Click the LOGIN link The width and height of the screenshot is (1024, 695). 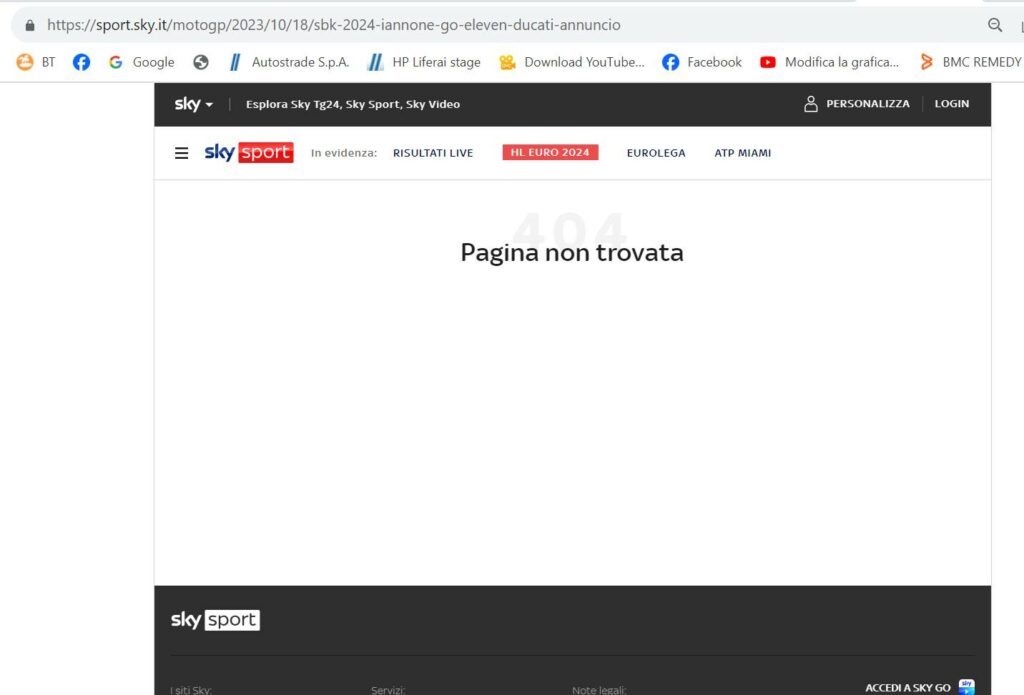click(951, 104)
